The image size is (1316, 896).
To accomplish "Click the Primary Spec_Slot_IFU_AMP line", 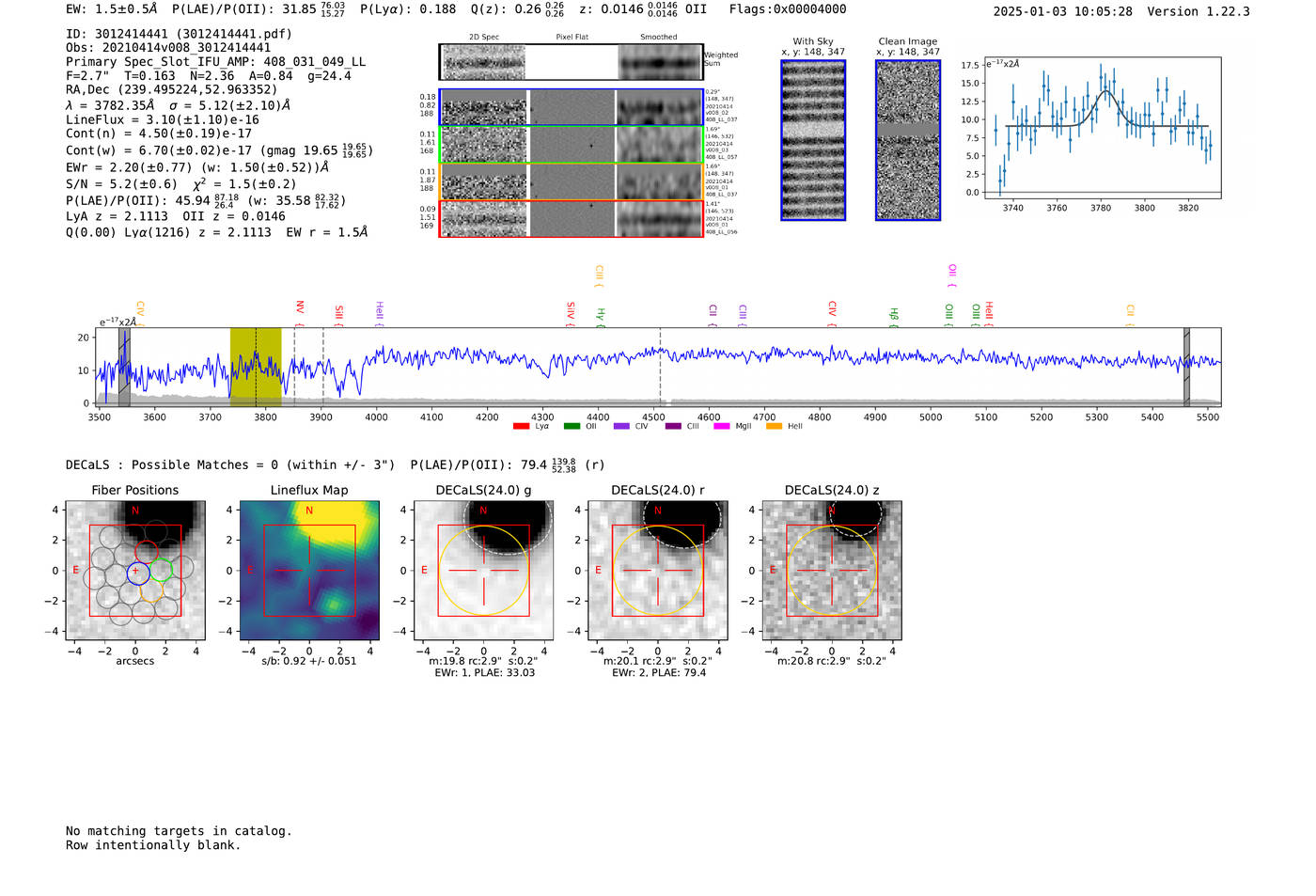I will pos(216,62).
